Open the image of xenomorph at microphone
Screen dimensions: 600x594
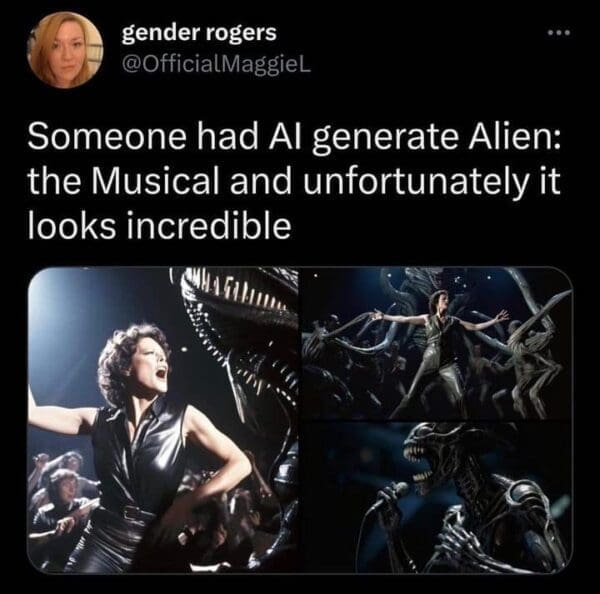click(x=437, y=497)
